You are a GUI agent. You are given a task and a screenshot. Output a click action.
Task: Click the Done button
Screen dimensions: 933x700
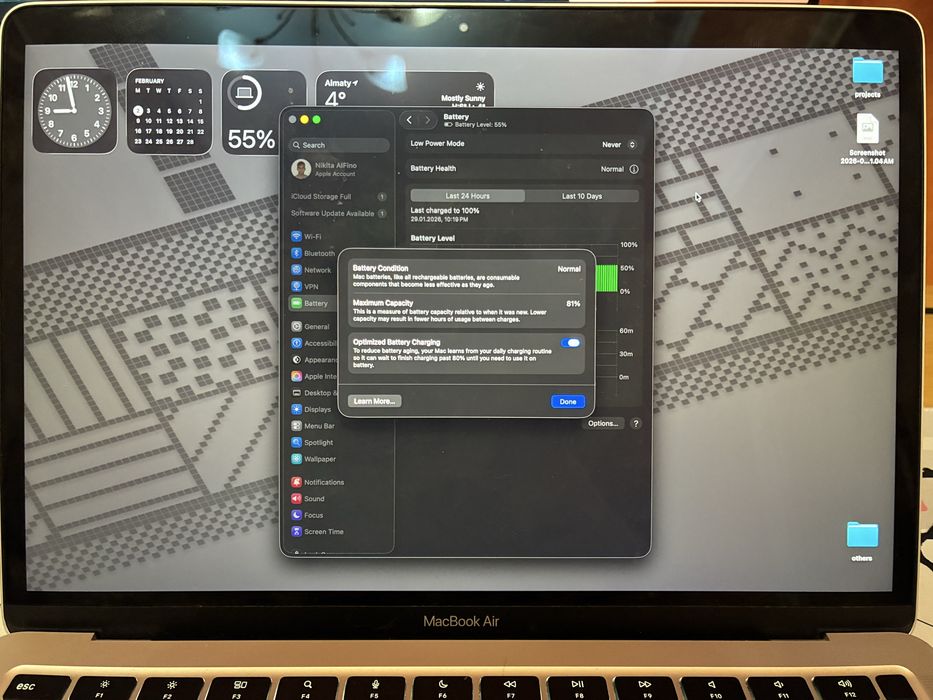(x=568, y=402)
